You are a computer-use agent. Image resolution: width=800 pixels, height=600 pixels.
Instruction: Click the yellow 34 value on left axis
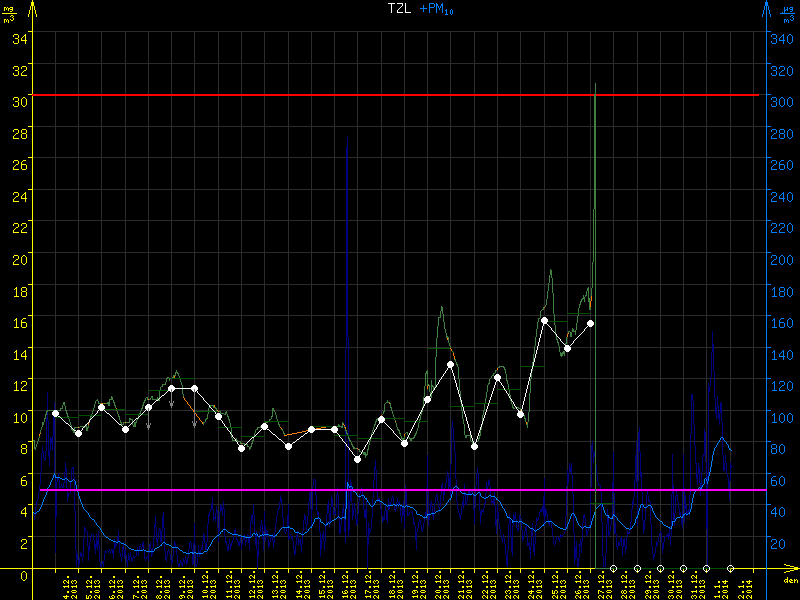point(16,38)
